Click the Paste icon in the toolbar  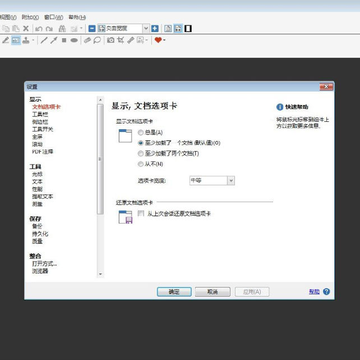tap(16, 29)
